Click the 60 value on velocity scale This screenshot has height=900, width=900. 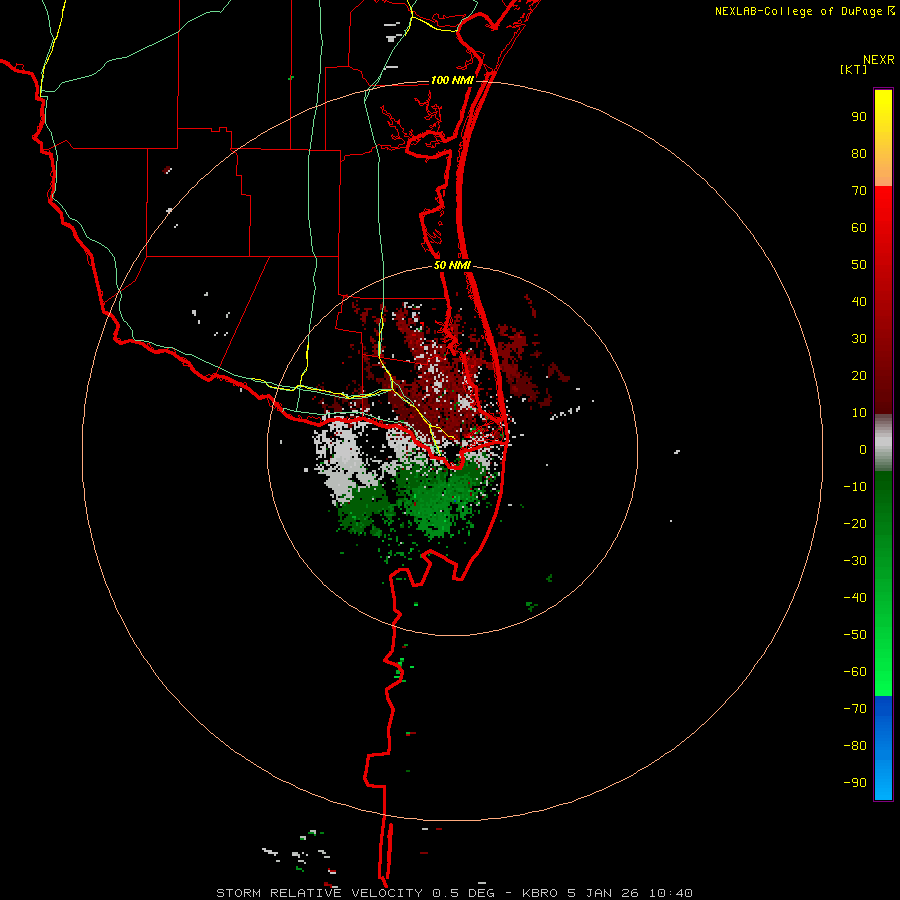[x=859, y=227]
